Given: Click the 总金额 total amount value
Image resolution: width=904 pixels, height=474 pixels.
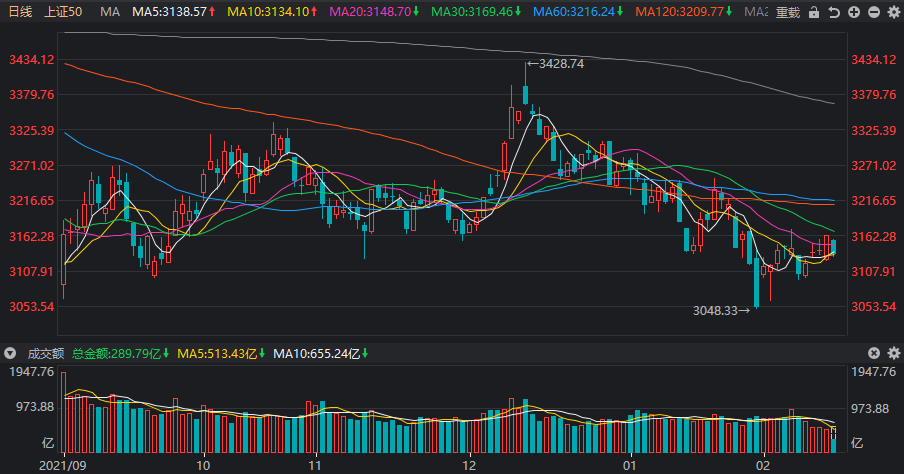Looking at the screenshot, I should point(120,353).
